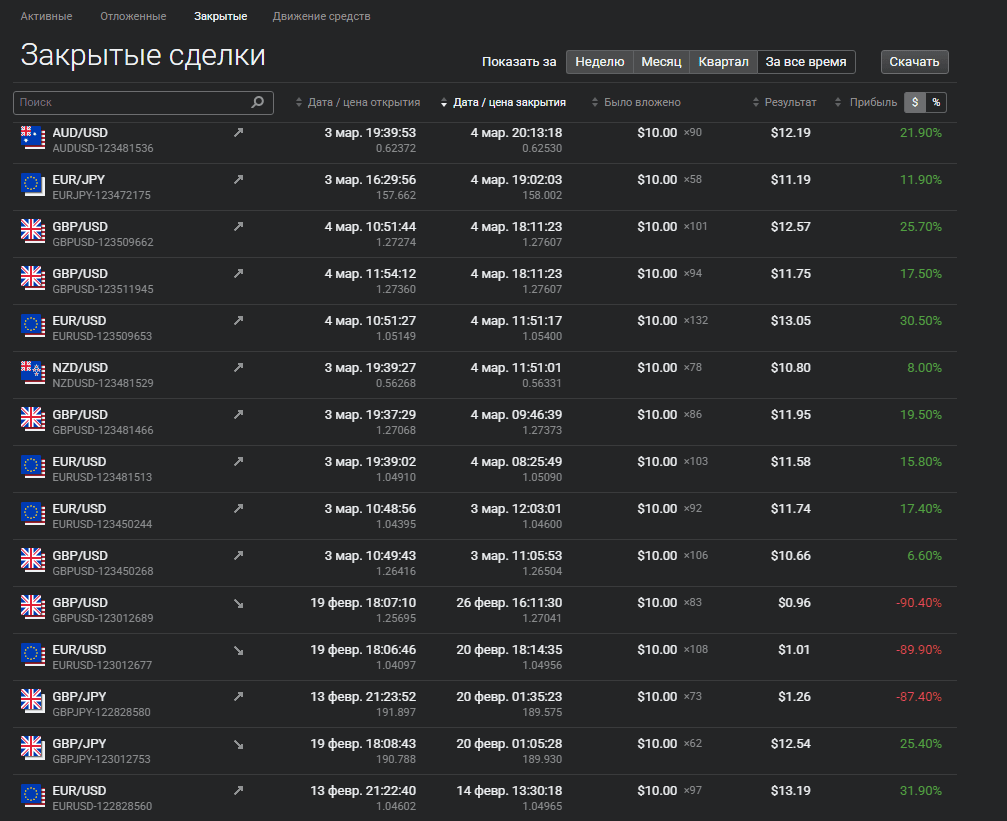Open the Активные tab

(46, 16)
